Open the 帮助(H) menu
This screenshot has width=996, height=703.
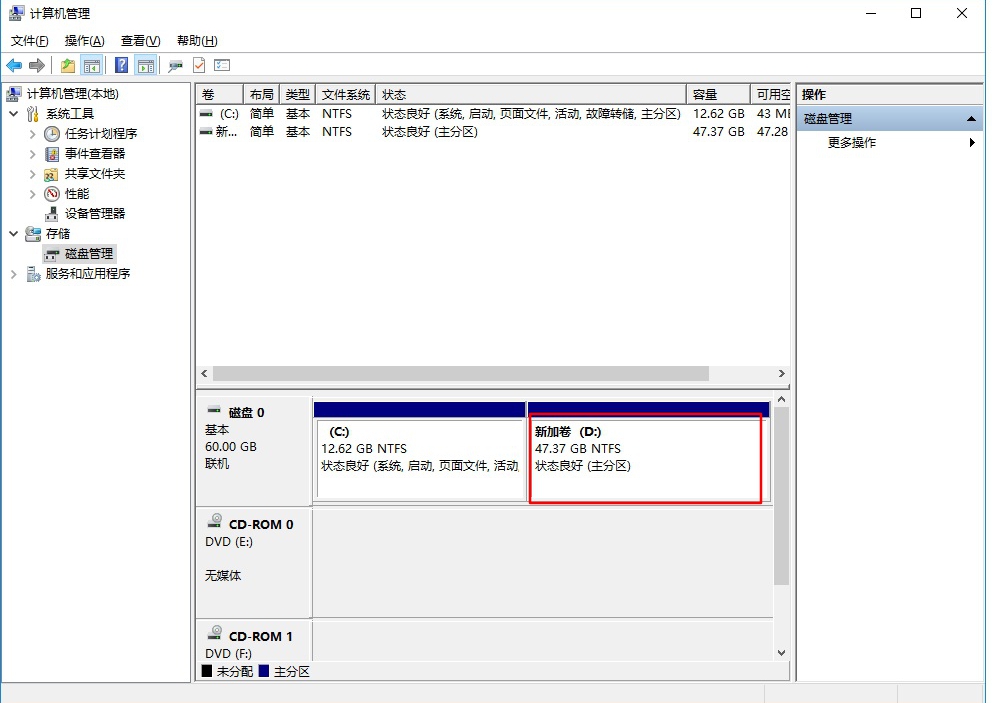pos(197,41)
